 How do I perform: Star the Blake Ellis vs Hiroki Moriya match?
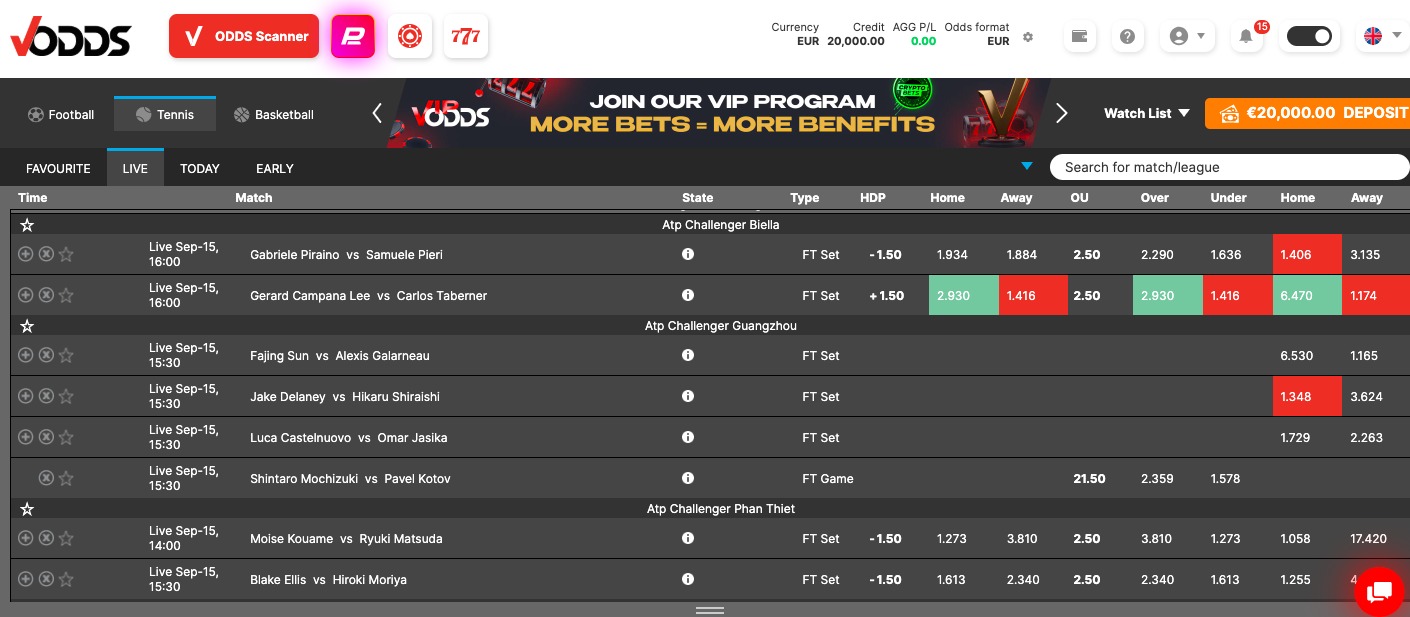click(66, 579)
